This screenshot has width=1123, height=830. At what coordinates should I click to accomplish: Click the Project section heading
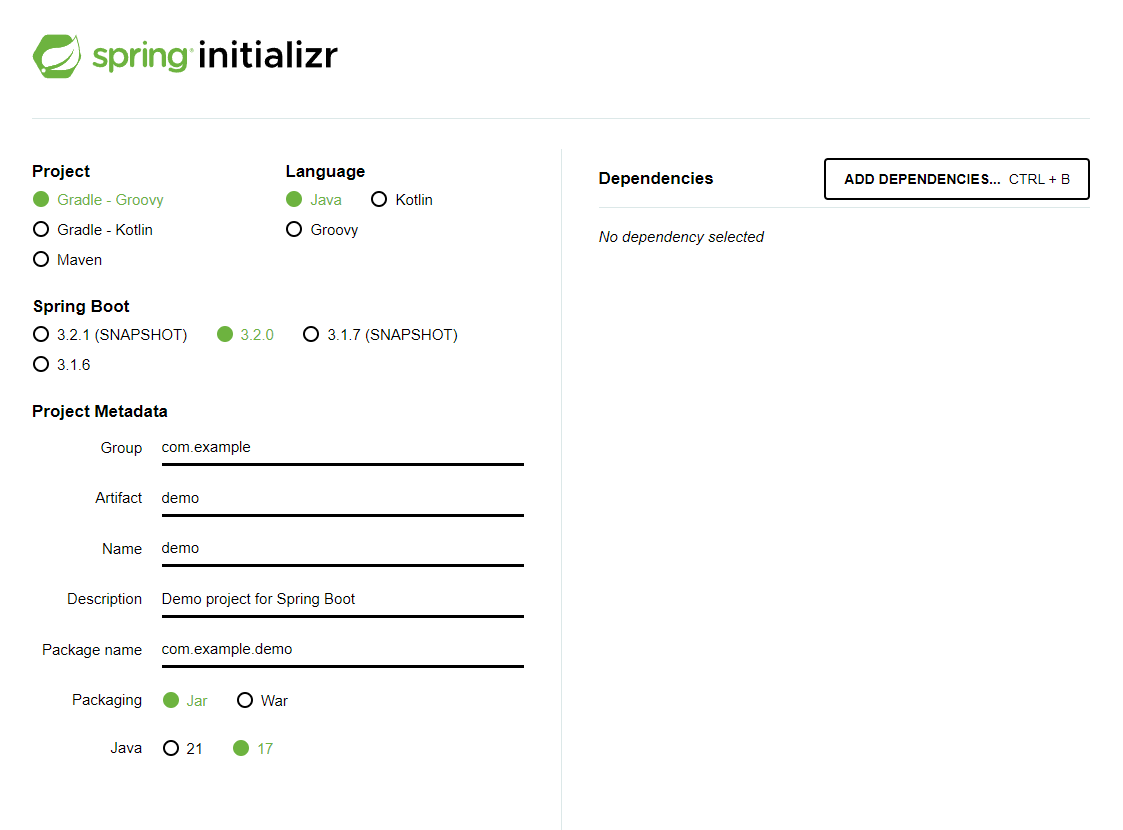61,172
